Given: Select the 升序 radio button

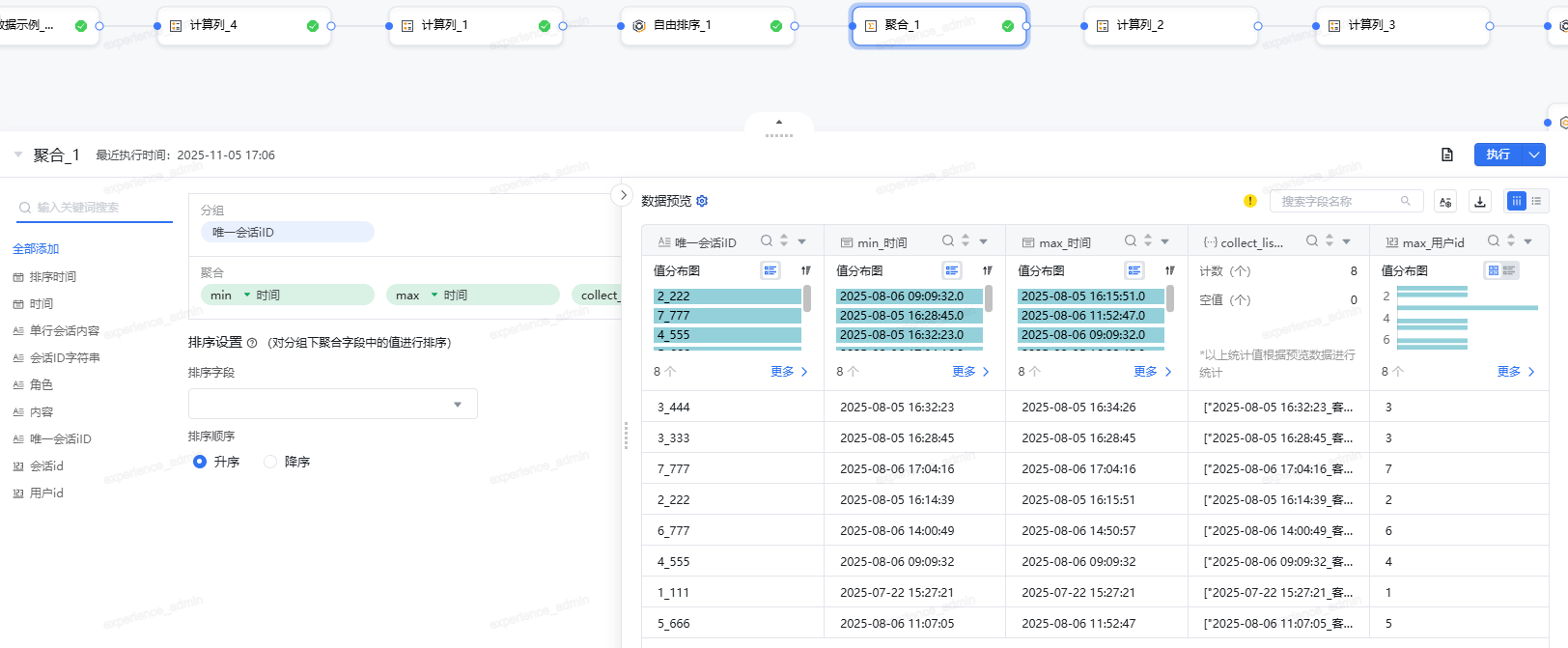Looking at the screenshot, I should (200, 462).
